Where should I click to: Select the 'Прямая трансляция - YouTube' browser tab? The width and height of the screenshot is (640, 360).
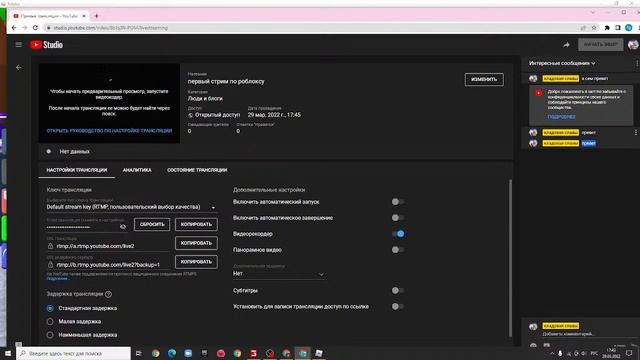(x=49, y=16)
